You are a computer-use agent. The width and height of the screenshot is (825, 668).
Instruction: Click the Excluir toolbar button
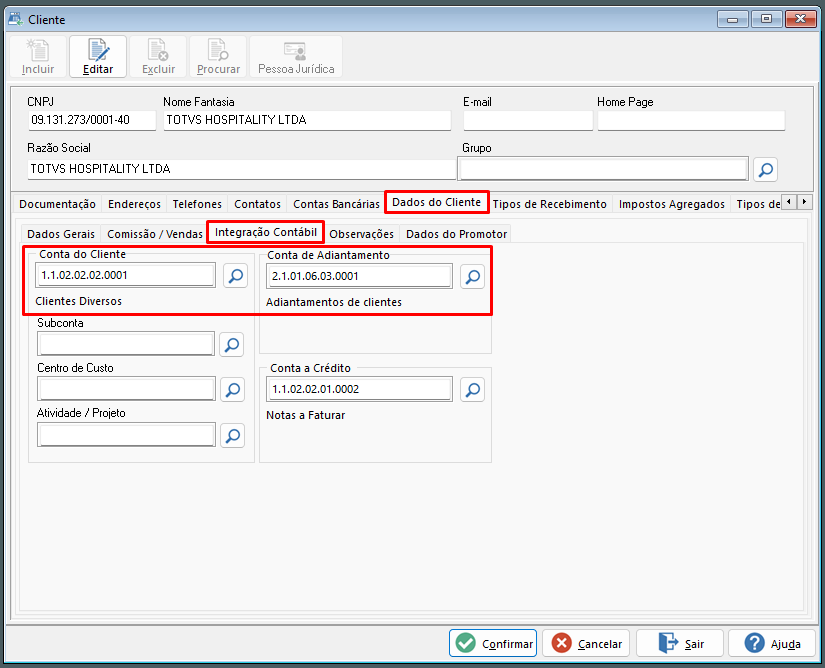click(158, 57)
